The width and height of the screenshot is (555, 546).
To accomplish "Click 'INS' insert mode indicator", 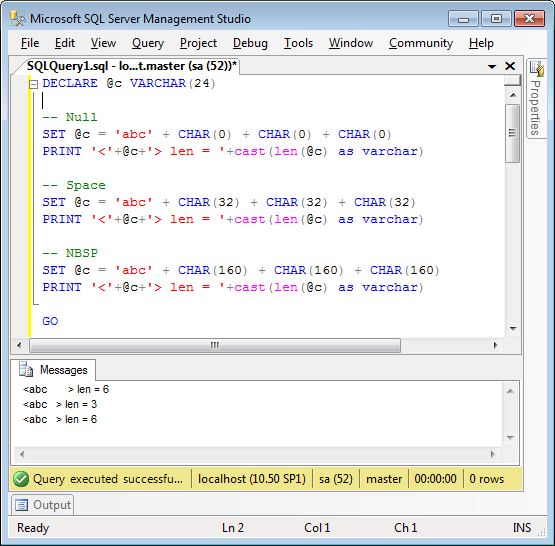I will tap(522, 528).
